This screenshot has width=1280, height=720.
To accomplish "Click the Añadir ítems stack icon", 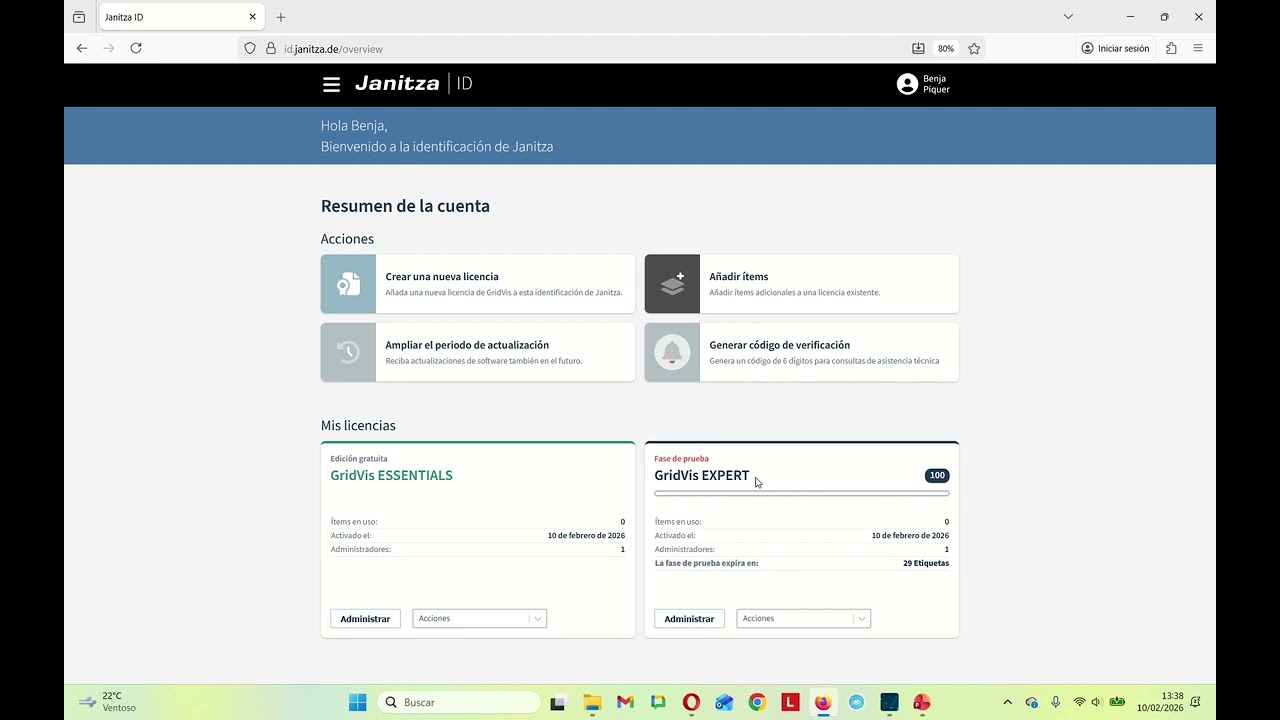I will click(672, 284).
